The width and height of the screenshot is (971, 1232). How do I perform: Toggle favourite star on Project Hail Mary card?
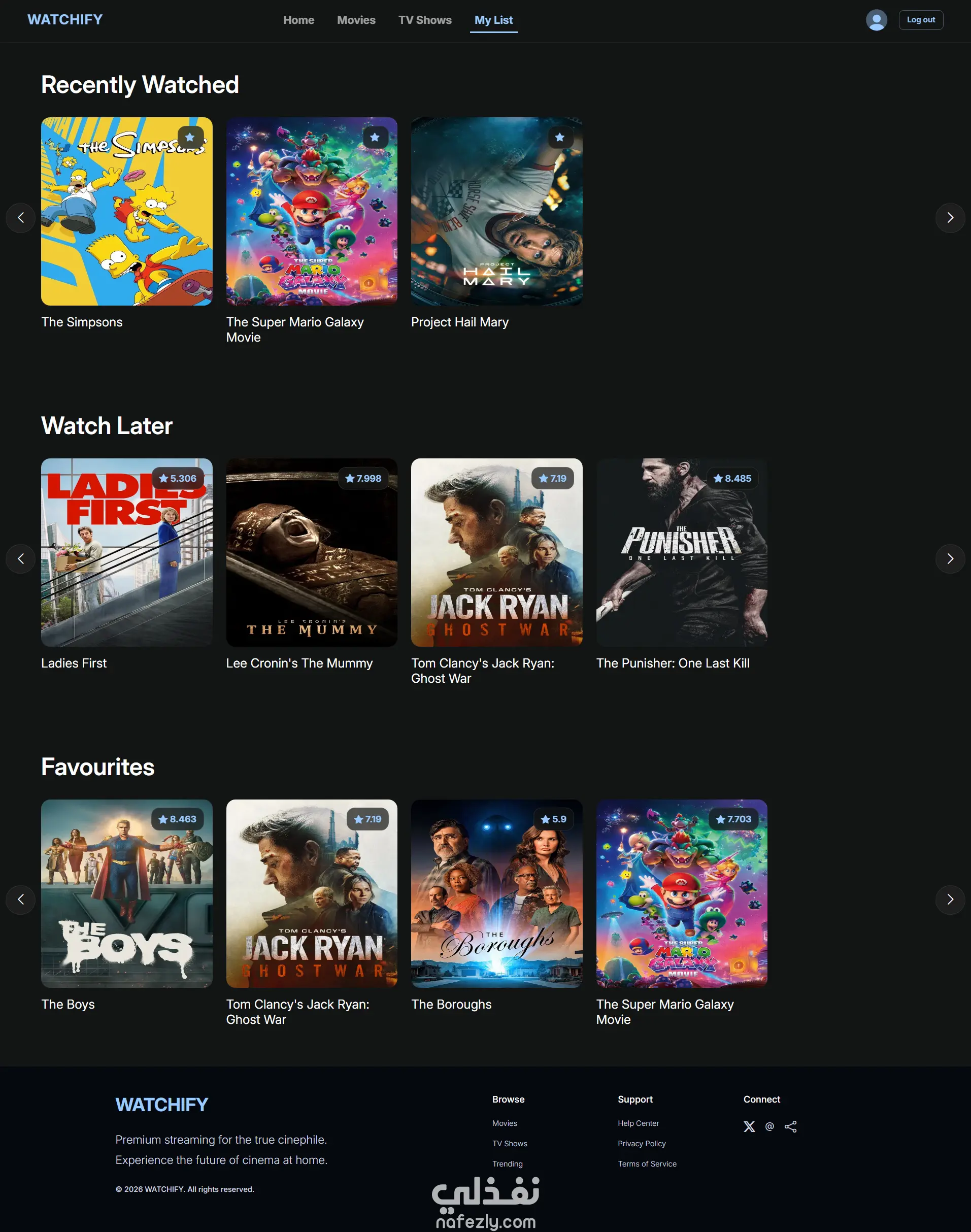[560, 138]
